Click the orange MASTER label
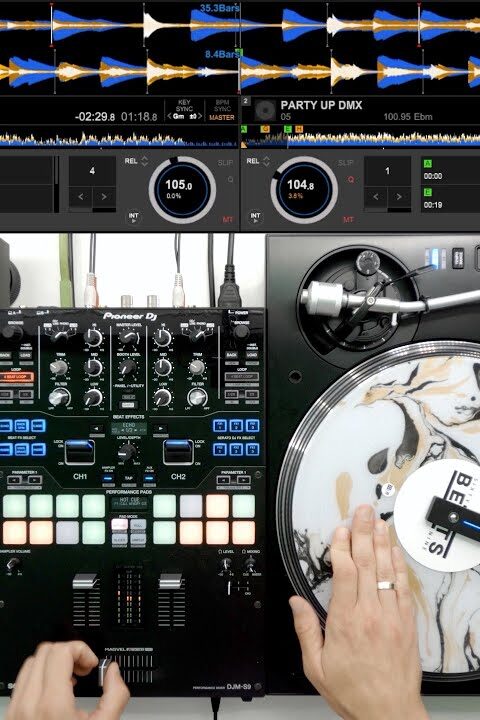480x720 pixels. (x=222, y=118)
